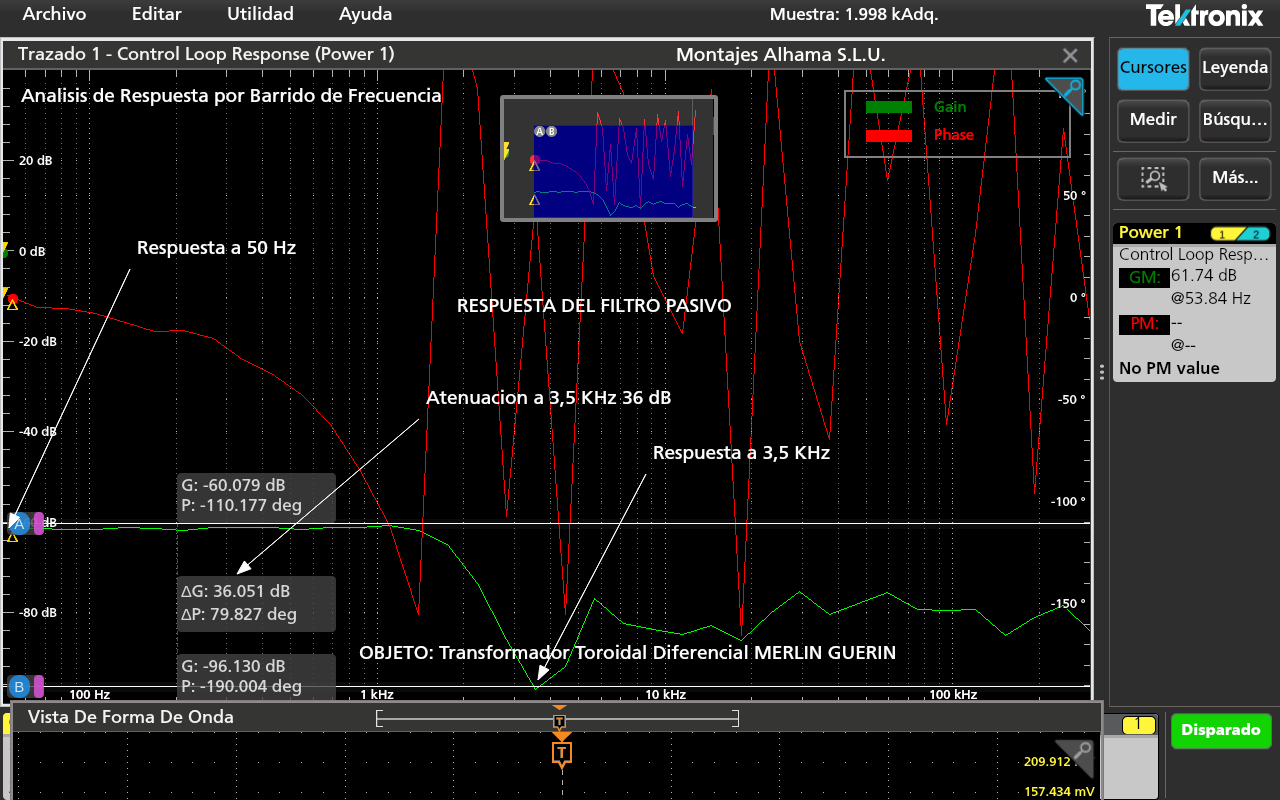1280x800 pixels.
Task: Click the plot zoom magnifier corner icon
Action: (x=1068, y=93)
